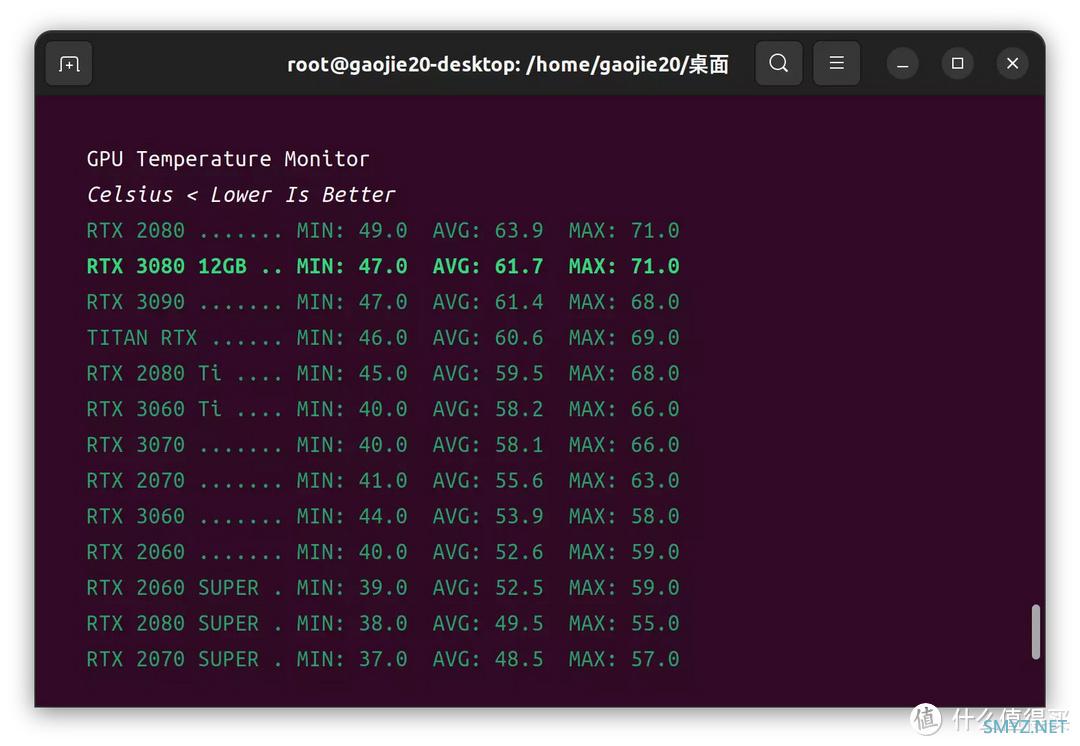Viewport: 1080px width, 746px height.
Task: Select the 'RTX 2080 Ti' label
Action: click(154, 373)
